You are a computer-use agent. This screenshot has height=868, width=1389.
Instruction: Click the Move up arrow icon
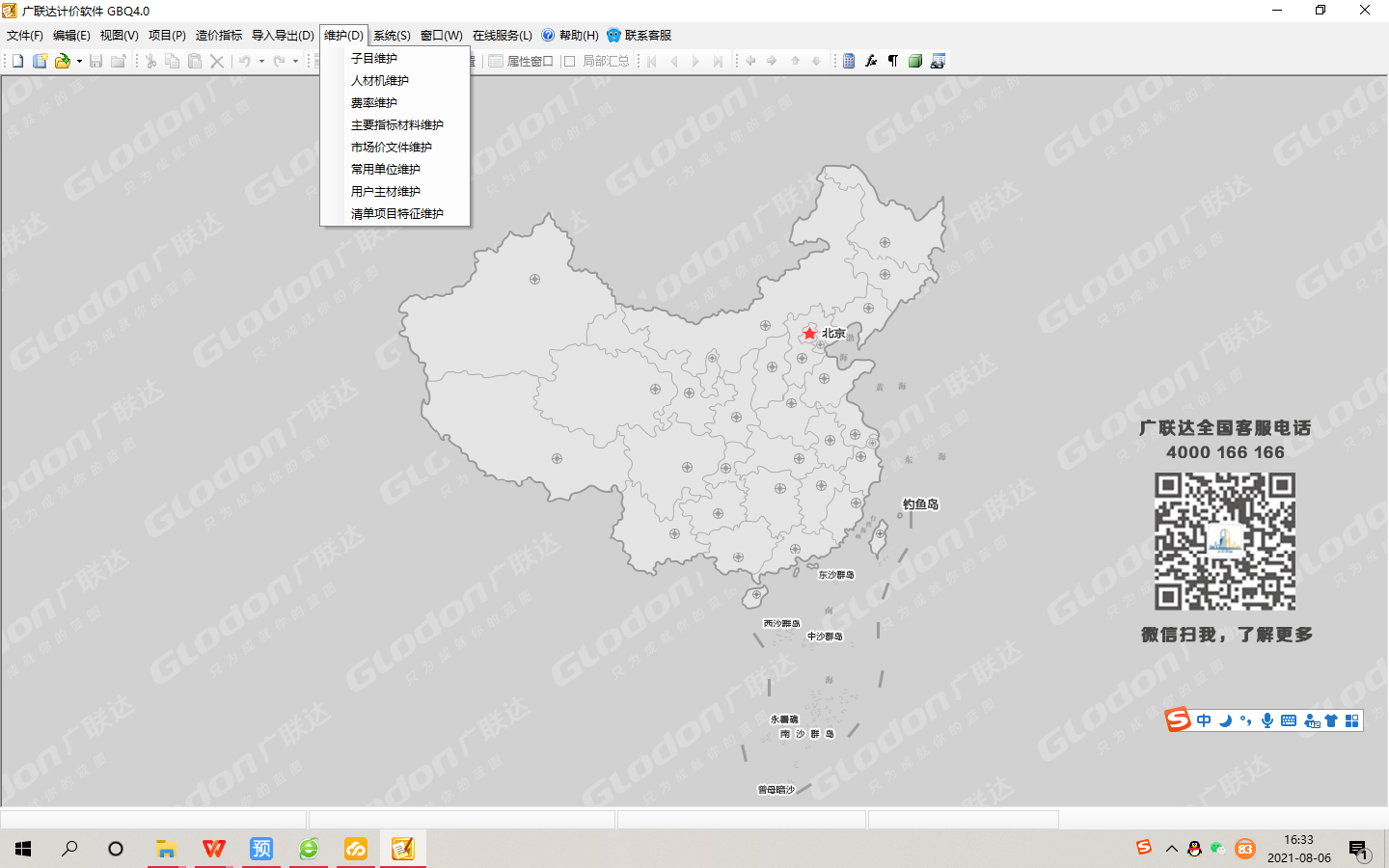[795, 61]
